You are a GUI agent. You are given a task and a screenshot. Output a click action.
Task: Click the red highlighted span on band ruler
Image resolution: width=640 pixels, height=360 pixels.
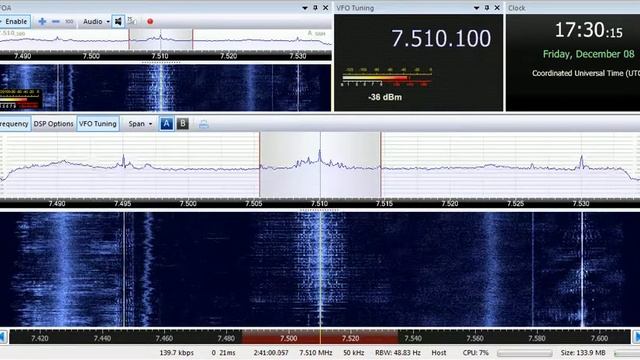tap(320, 338)
